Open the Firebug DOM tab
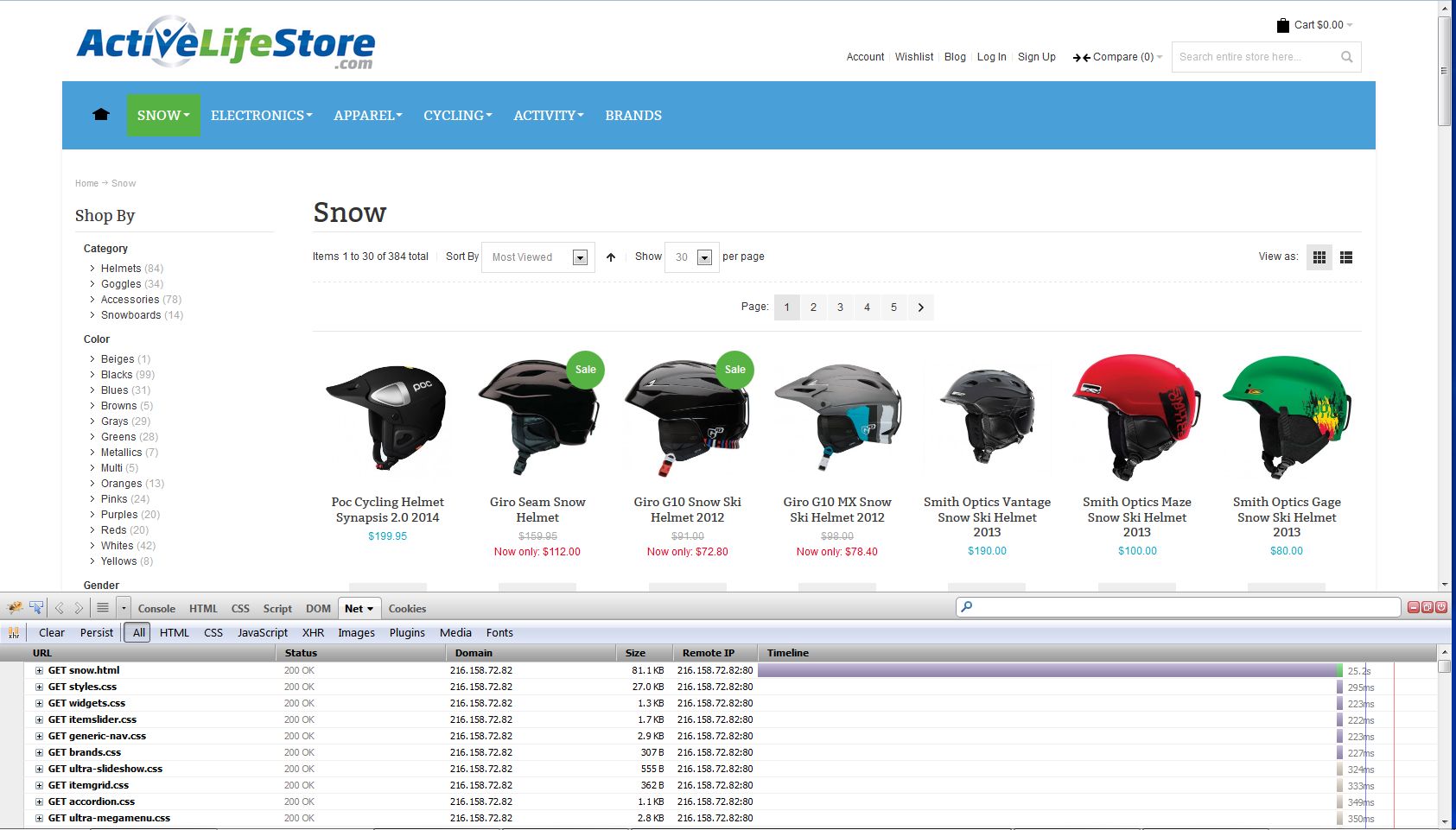This screenshot has height=830, width=1456. point(318,608)
